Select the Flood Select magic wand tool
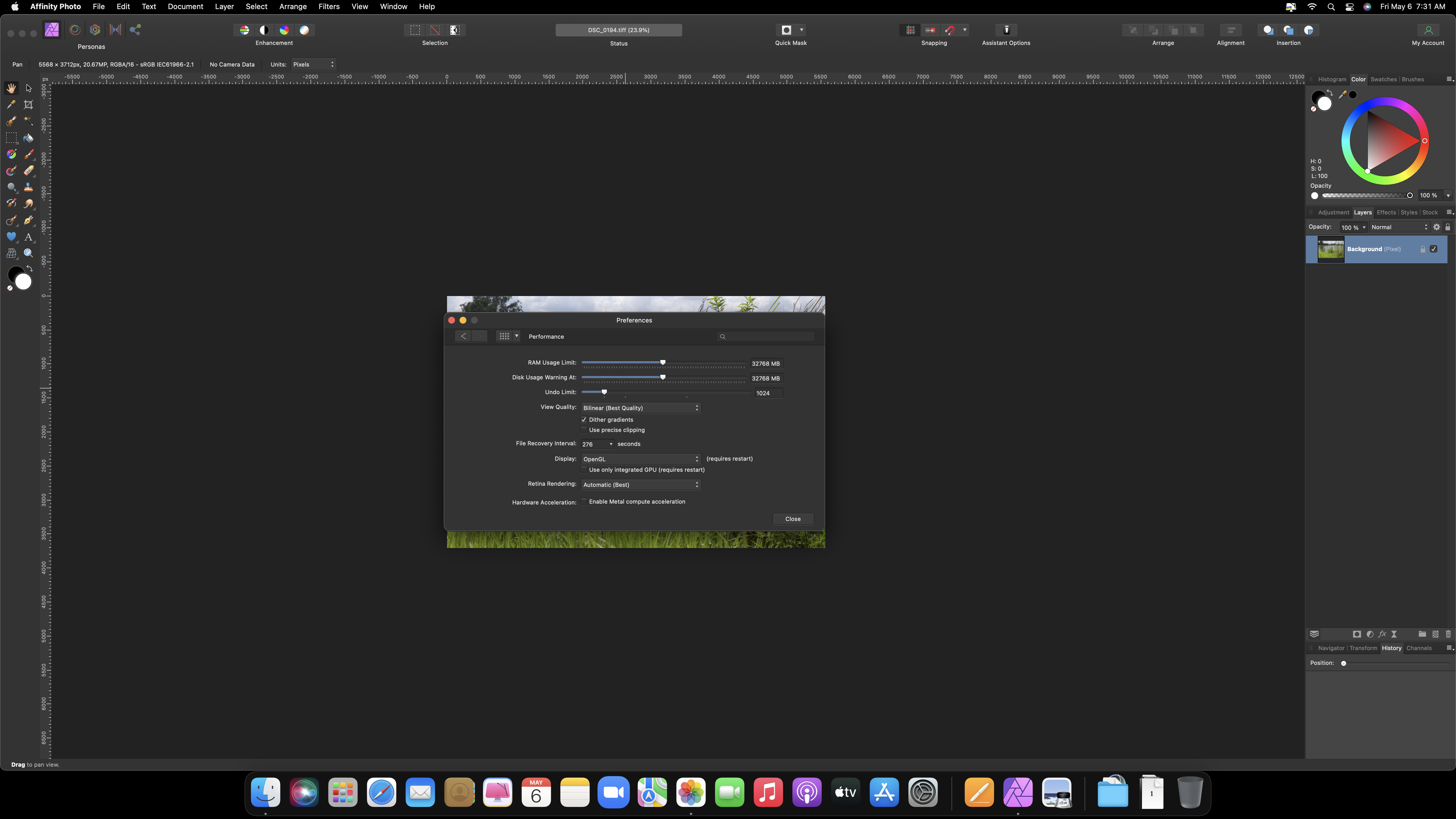Image resolution: width=1456 pixels, height=819 pixels. [28, 121]
